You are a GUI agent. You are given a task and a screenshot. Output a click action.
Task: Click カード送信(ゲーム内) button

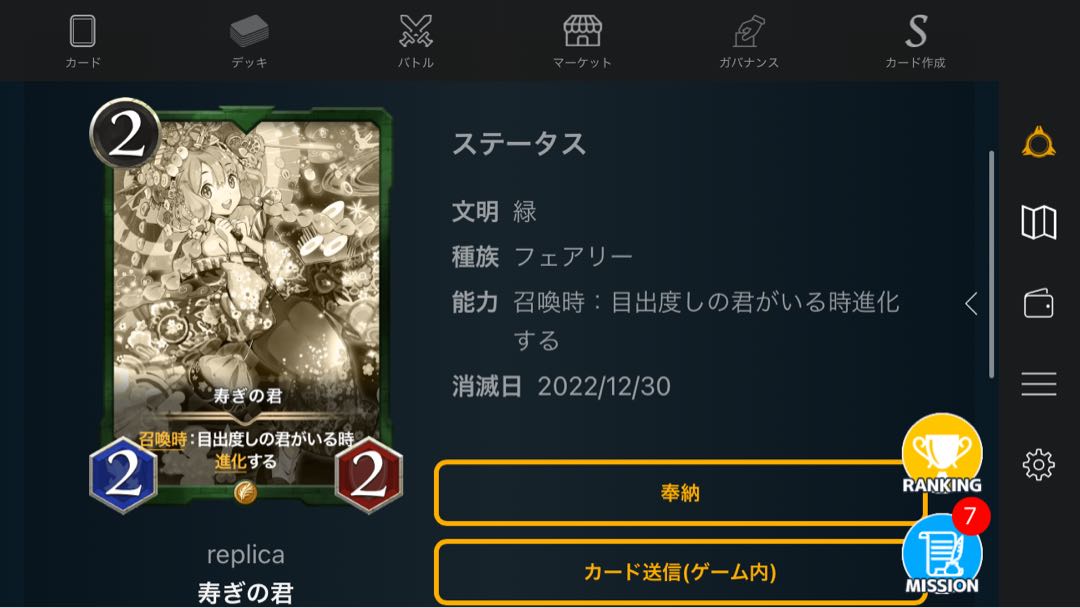tap(679, 572)
